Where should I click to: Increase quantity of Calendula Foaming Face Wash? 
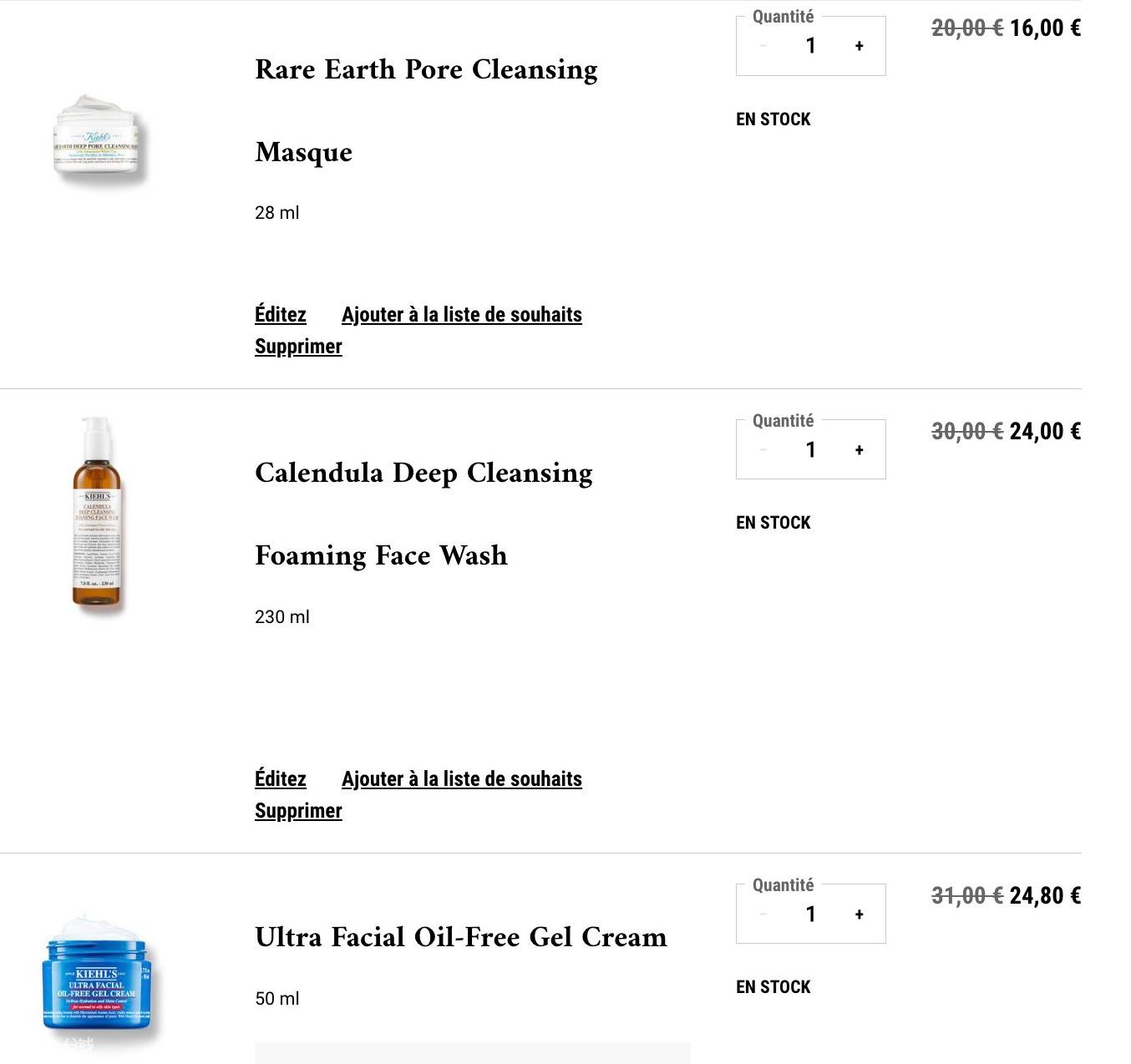click(859, 450)
